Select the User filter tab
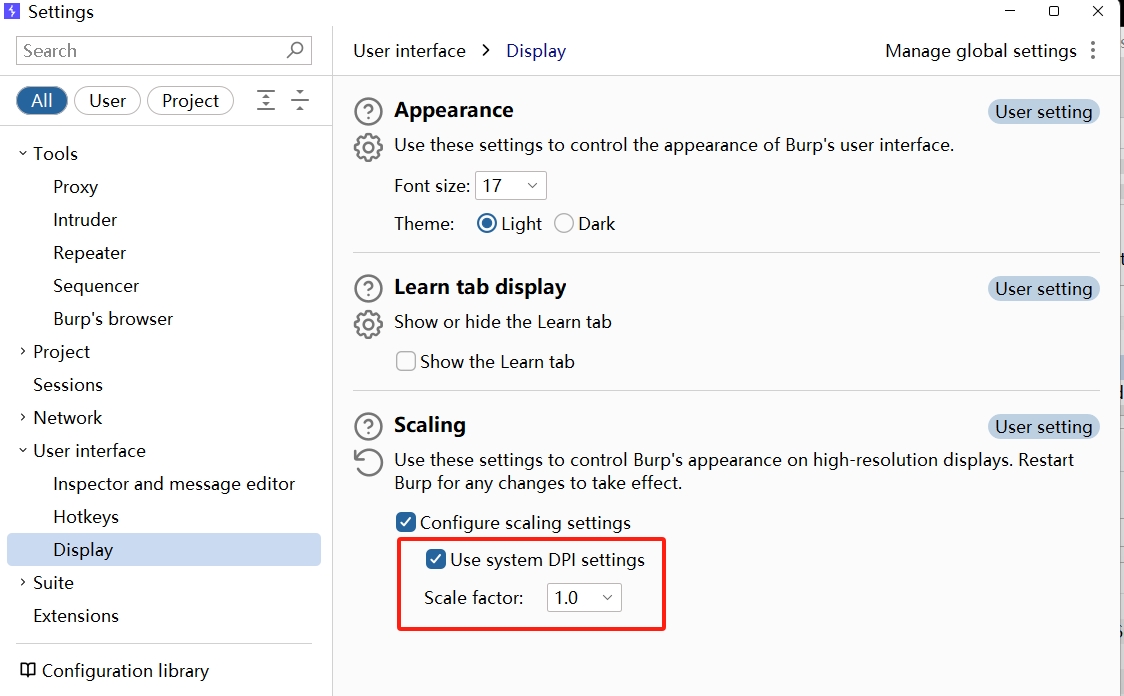 [x=108, y=100]
